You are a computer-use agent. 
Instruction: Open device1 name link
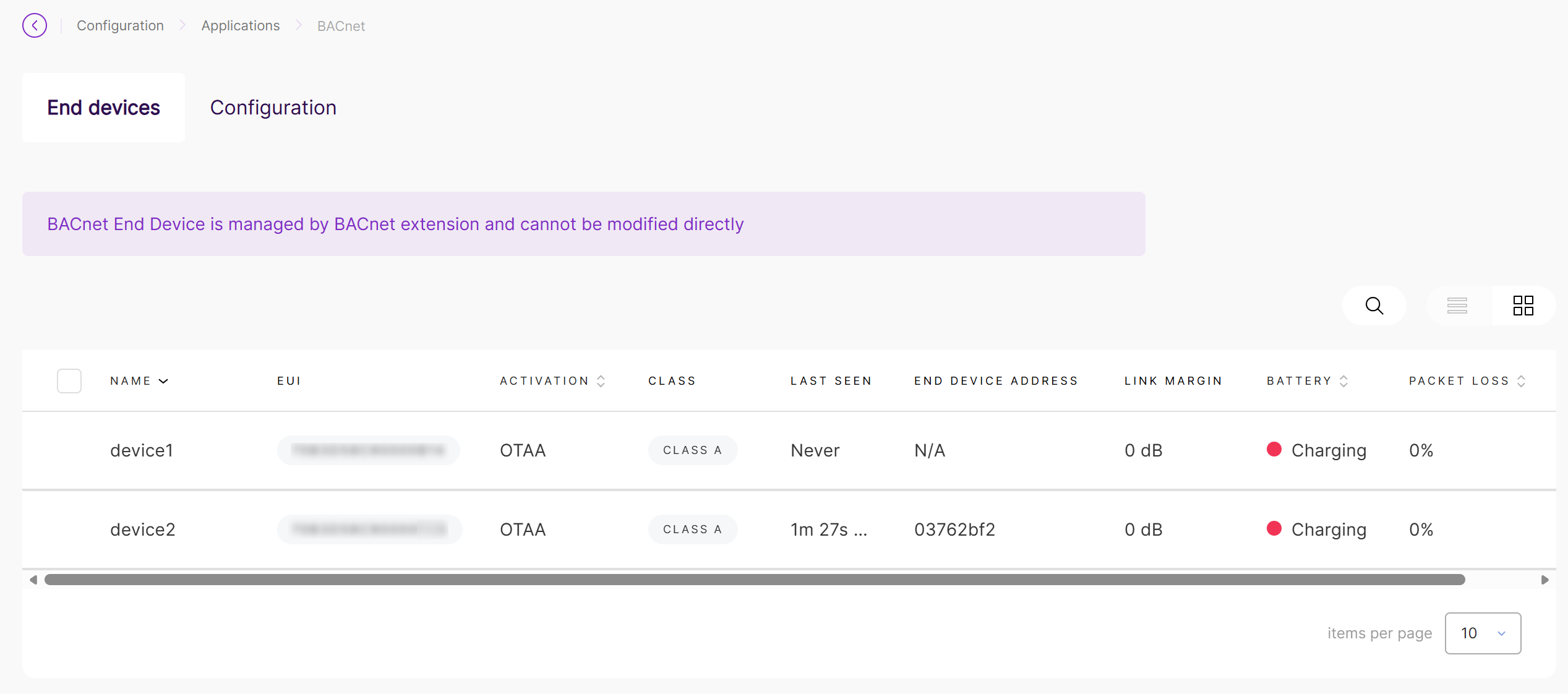point(142,450)
